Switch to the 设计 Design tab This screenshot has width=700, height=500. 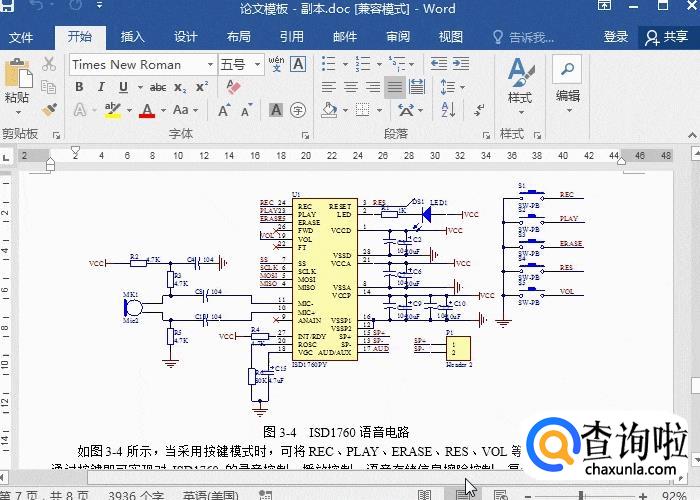coord(185,37)
